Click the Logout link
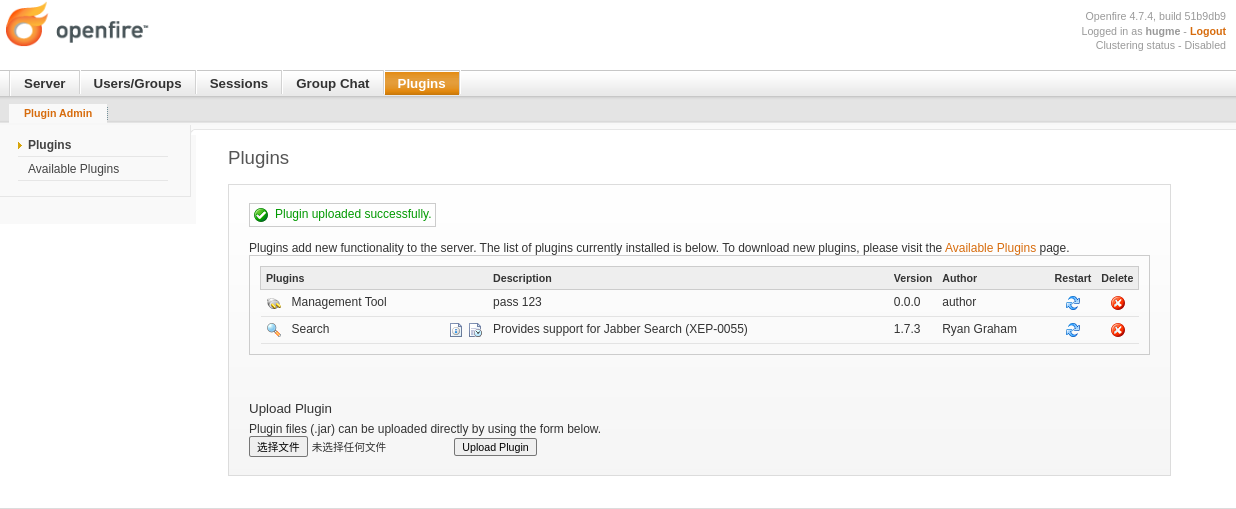The height and width of the screenshot is (509, 1236). click(x=1208, y=31)
